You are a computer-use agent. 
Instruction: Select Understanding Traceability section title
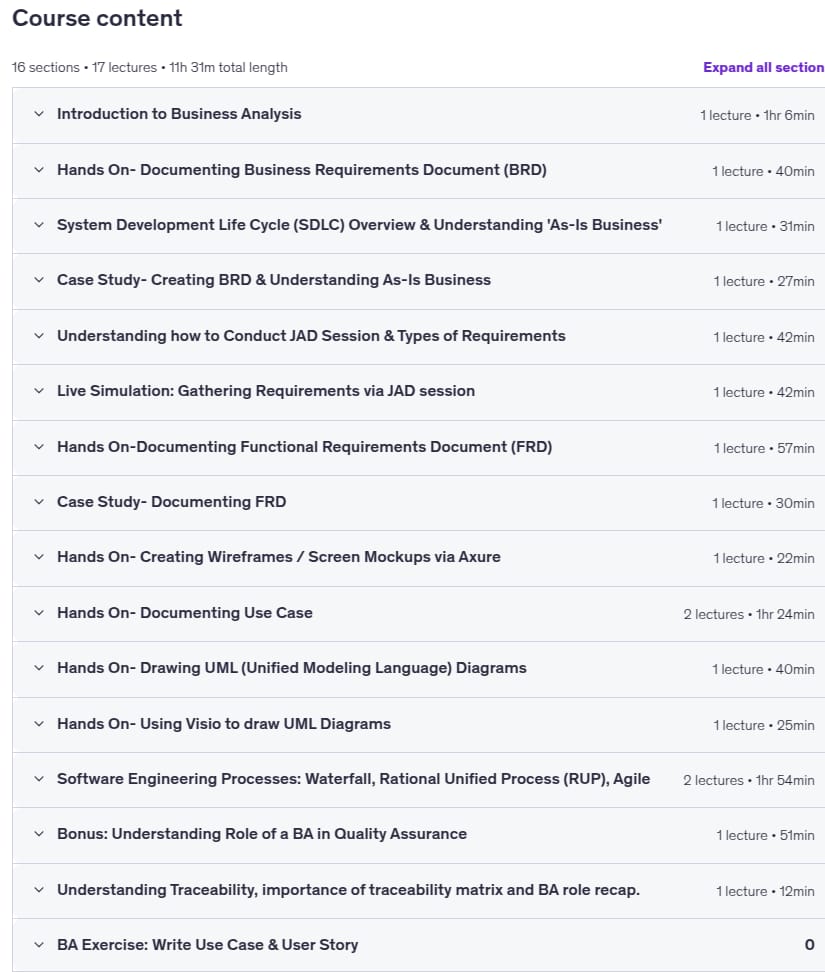(348, 890)
